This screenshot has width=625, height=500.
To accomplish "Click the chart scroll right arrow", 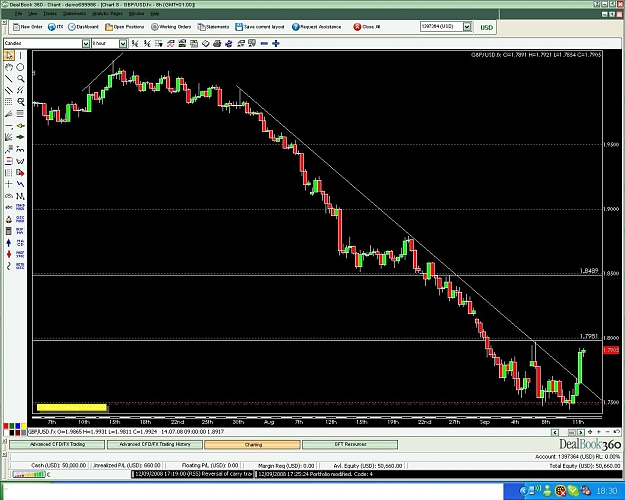I will [x=580, y=432].
